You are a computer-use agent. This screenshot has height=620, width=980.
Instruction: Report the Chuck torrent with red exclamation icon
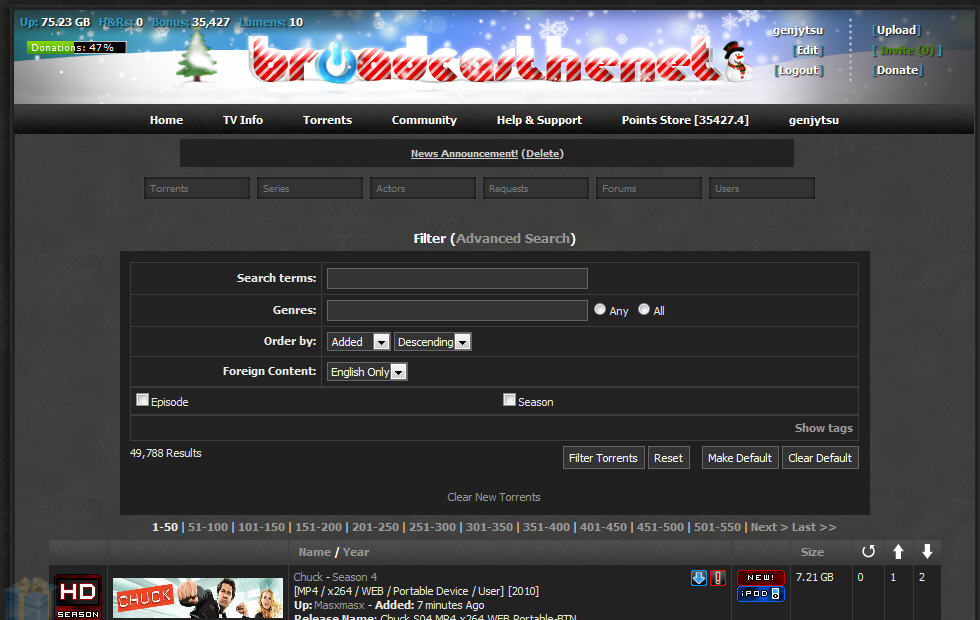click(718, 578)
